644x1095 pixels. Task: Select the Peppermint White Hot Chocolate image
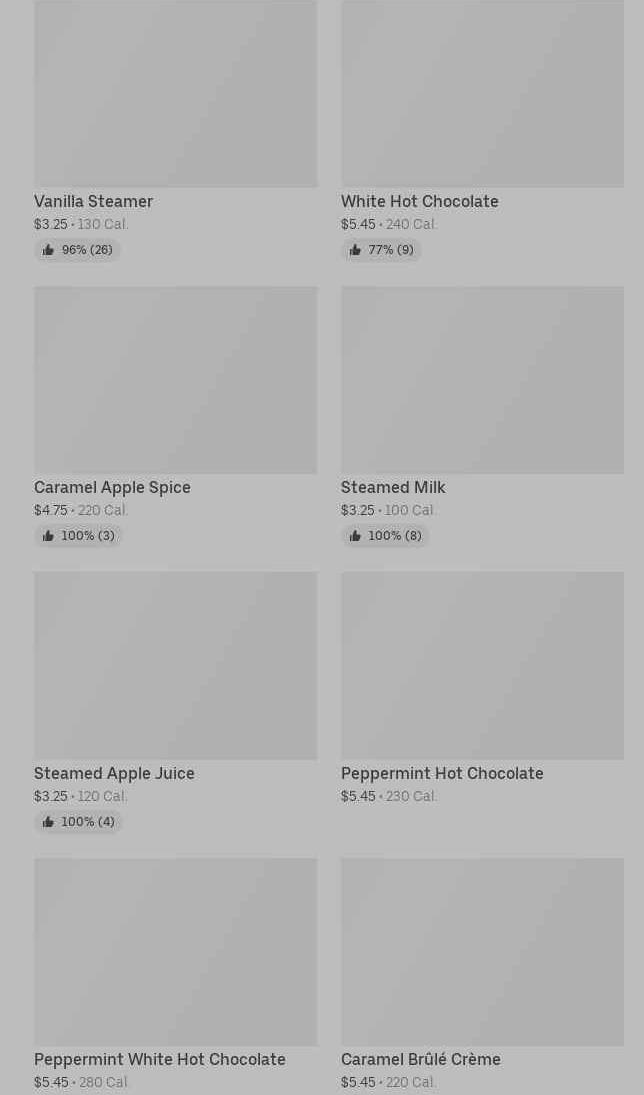(x=175, y=952)
